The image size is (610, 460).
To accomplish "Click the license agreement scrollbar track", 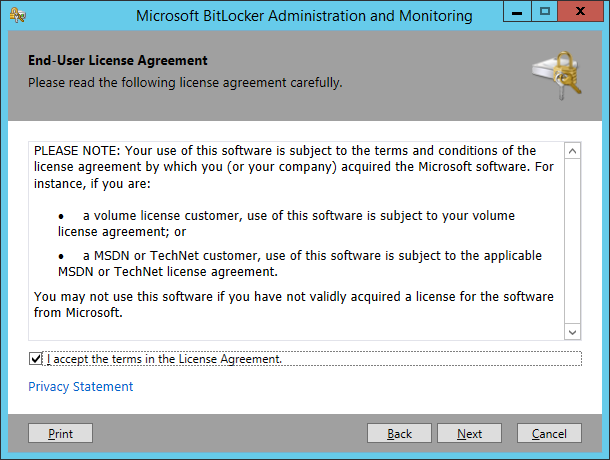I will 572,241.
